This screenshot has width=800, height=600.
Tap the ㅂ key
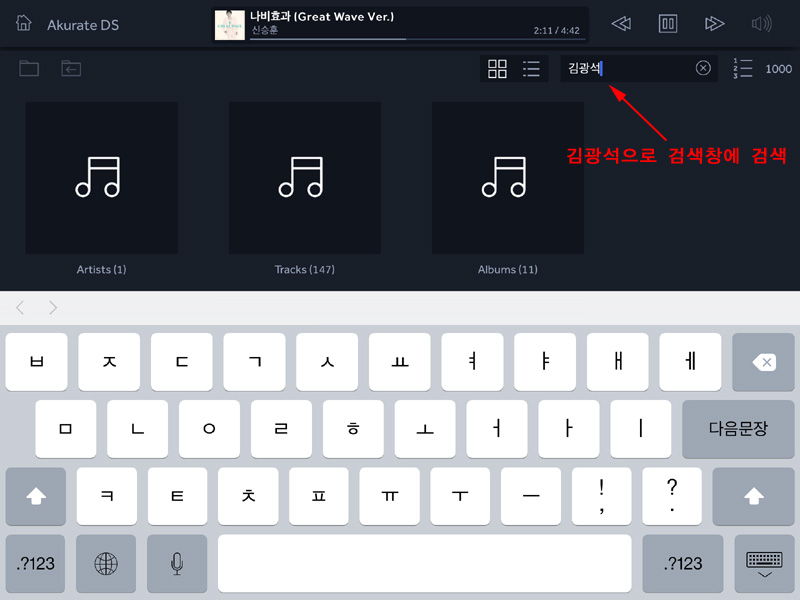(36, 362)
